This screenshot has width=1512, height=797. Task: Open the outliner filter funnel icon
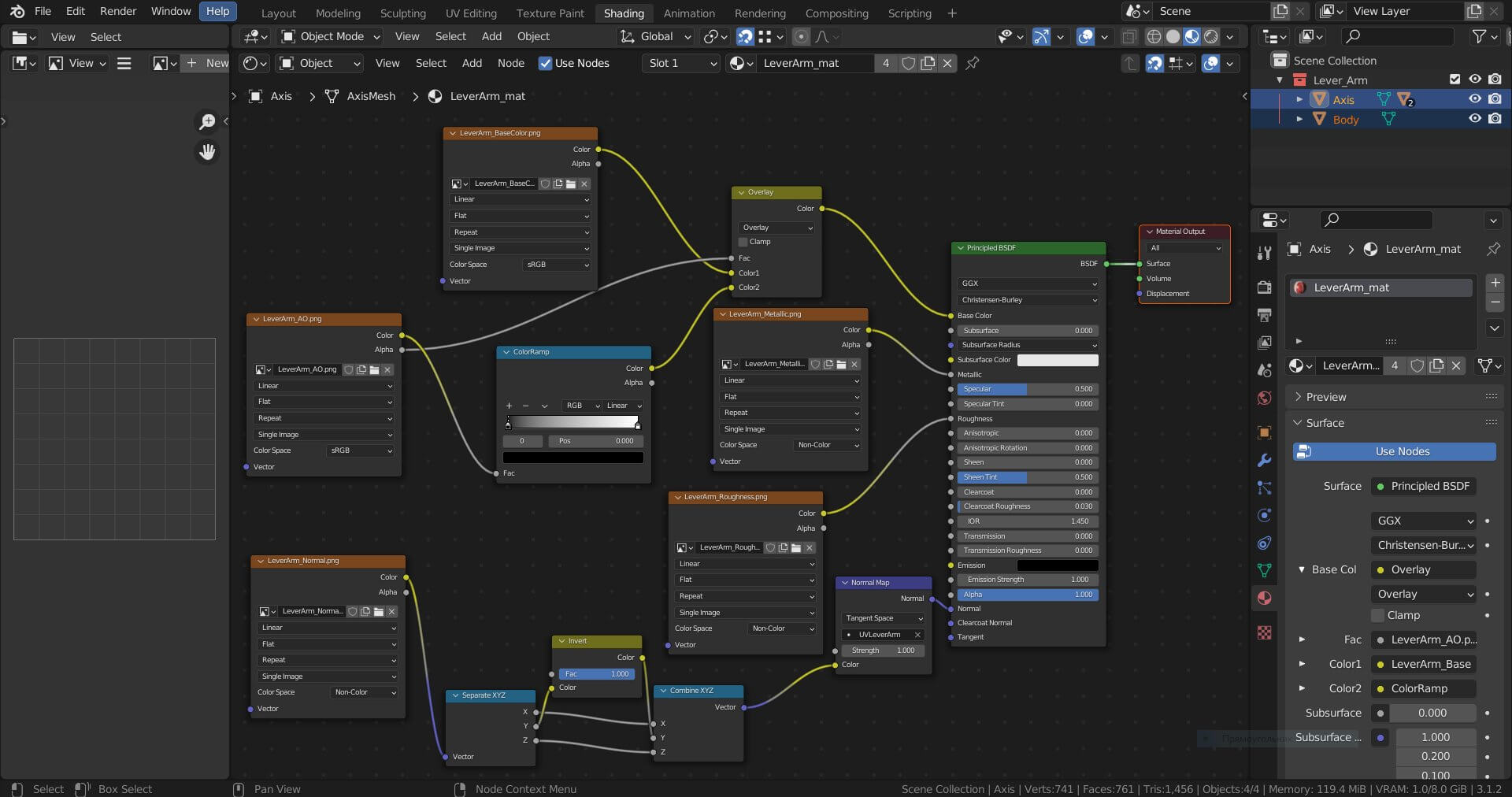[1480, 36]
